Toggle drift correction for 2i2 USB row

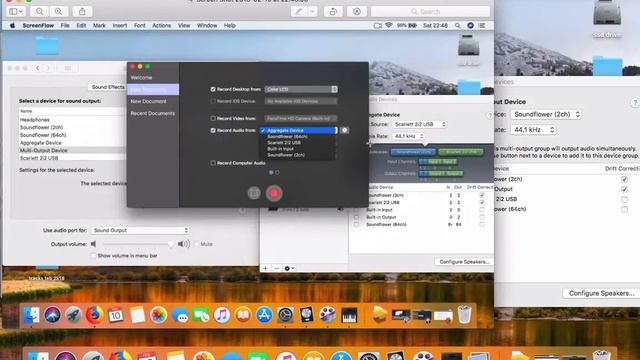624,199
